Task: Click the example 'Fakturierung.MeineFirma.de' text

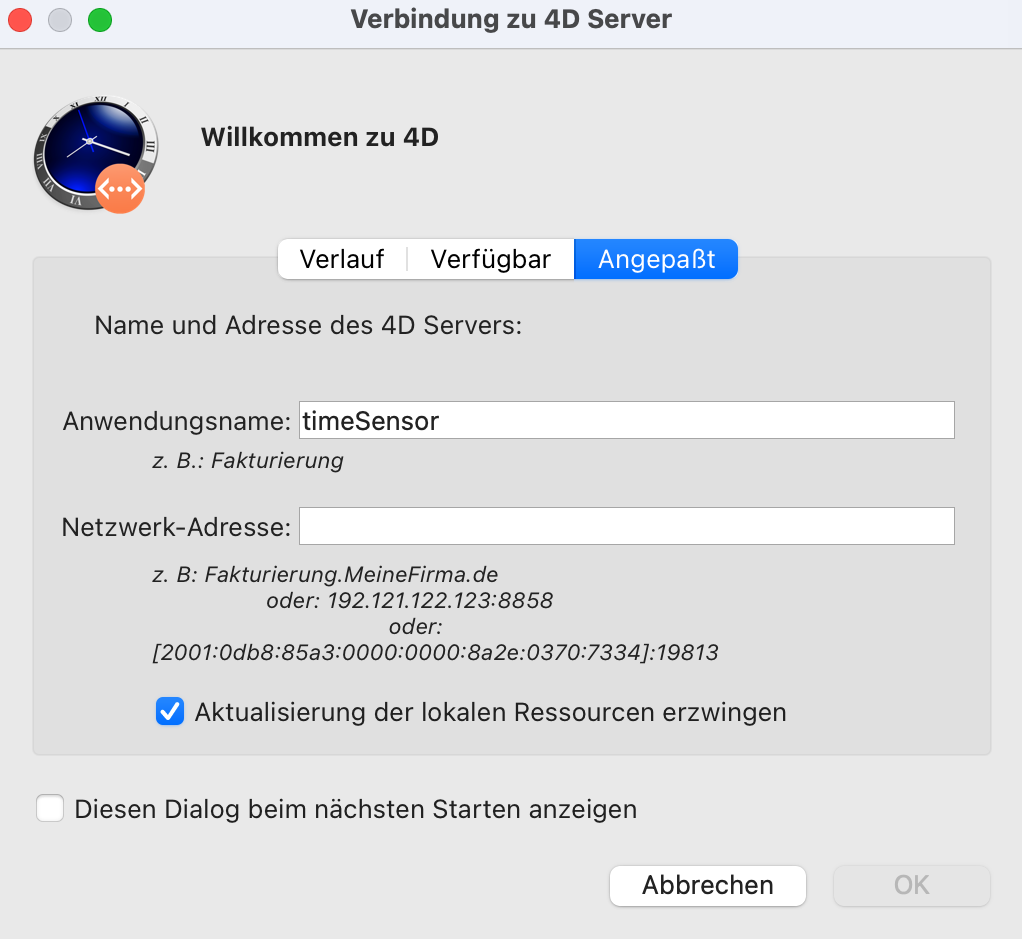Action: pyautogui.click(x=351, y=575)
